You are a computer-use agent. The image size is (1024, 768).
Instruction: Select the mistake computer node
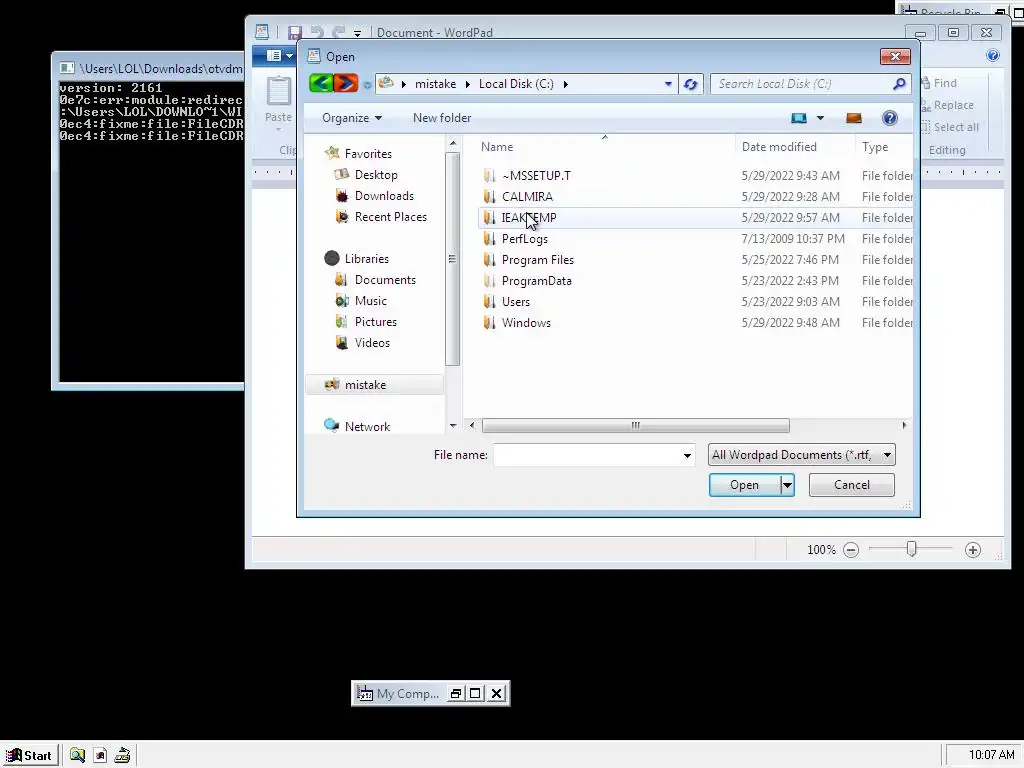375,385
